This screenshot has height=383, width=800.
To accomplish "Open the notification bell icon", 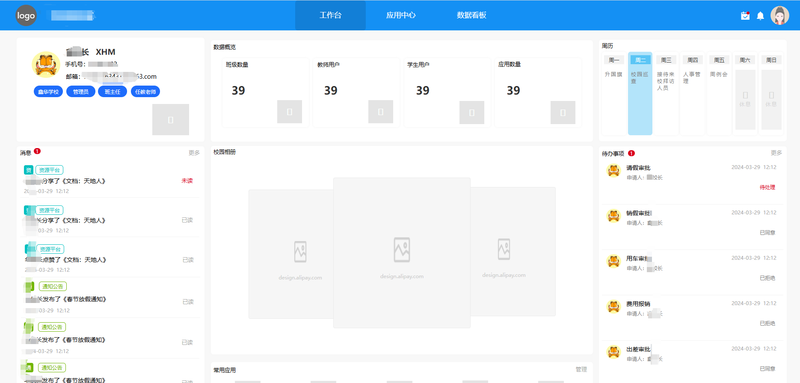I will [760, 16].
